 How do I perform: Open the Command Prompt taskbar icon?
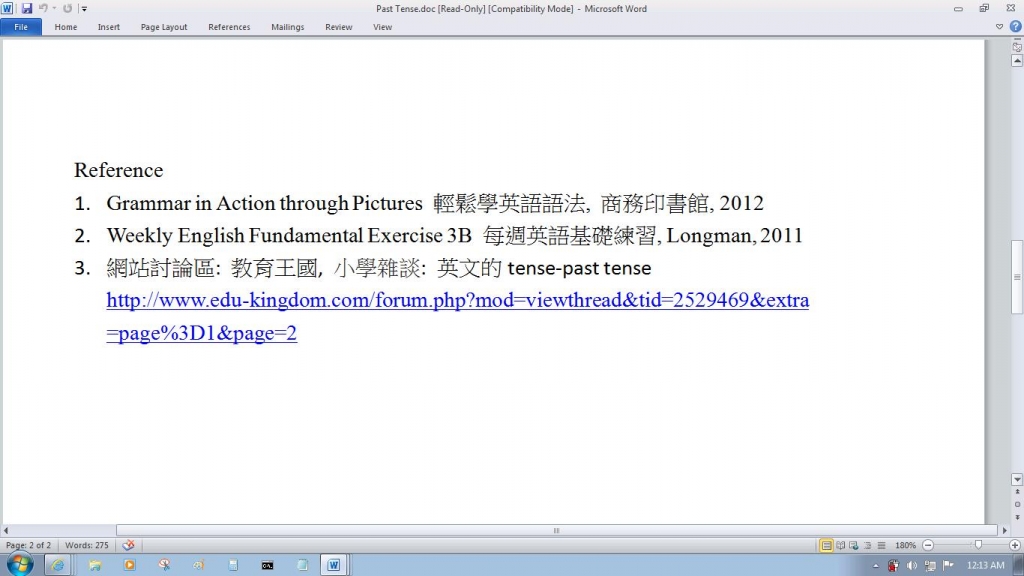click(267, 565)
